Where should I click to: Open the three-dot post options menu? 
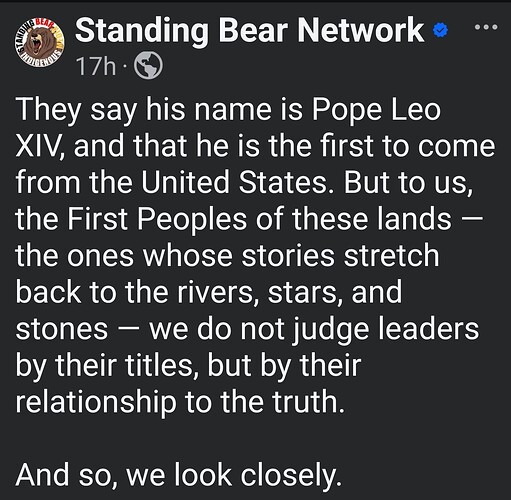tap(486, 27)
